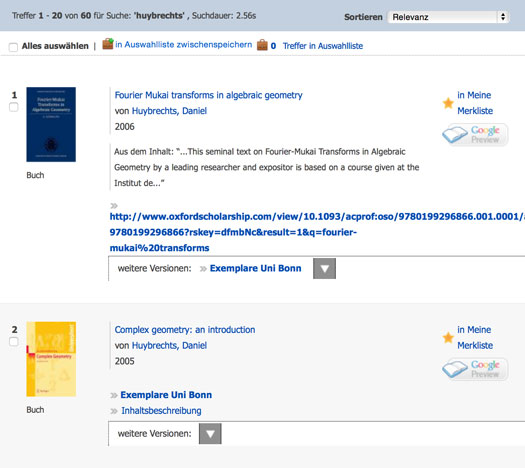Select the checkbox for result 2

coord(14,342)
